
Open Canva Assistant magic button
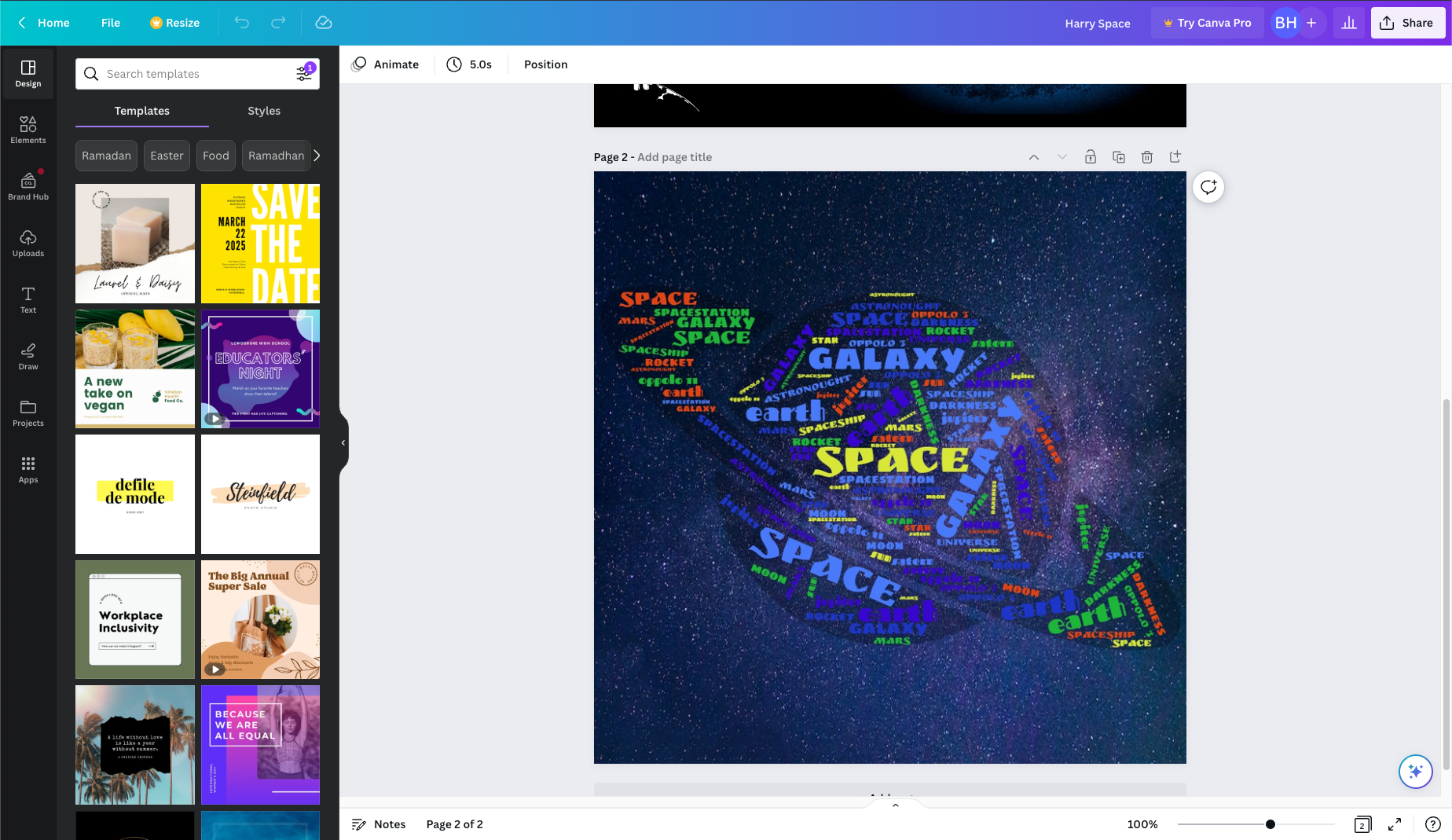tap(1416, 772)
